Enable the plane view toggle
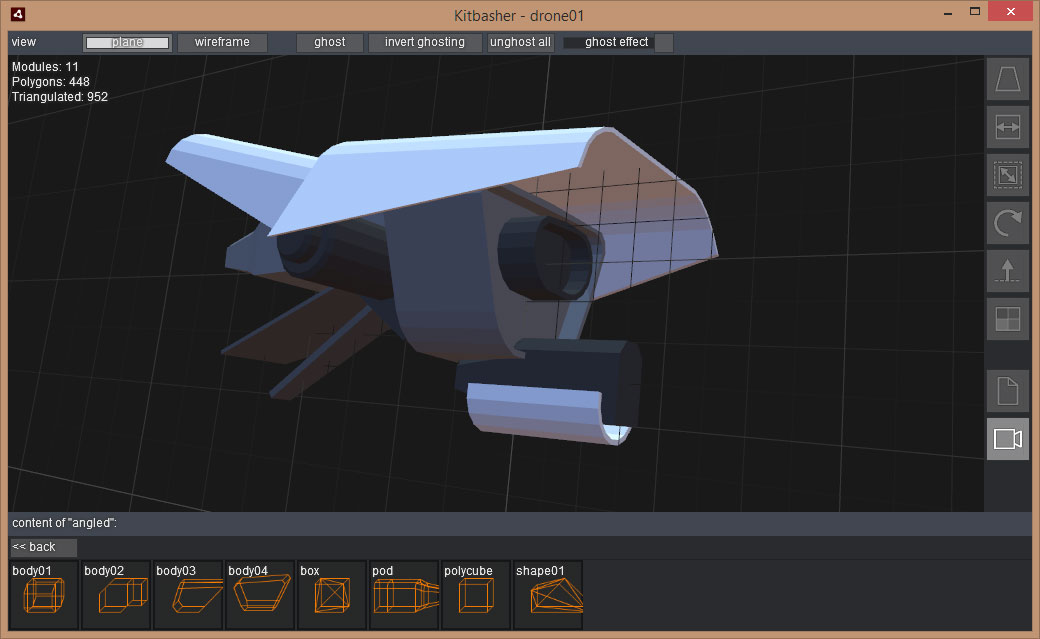The image size is (1040, 639). pos(128,42)
